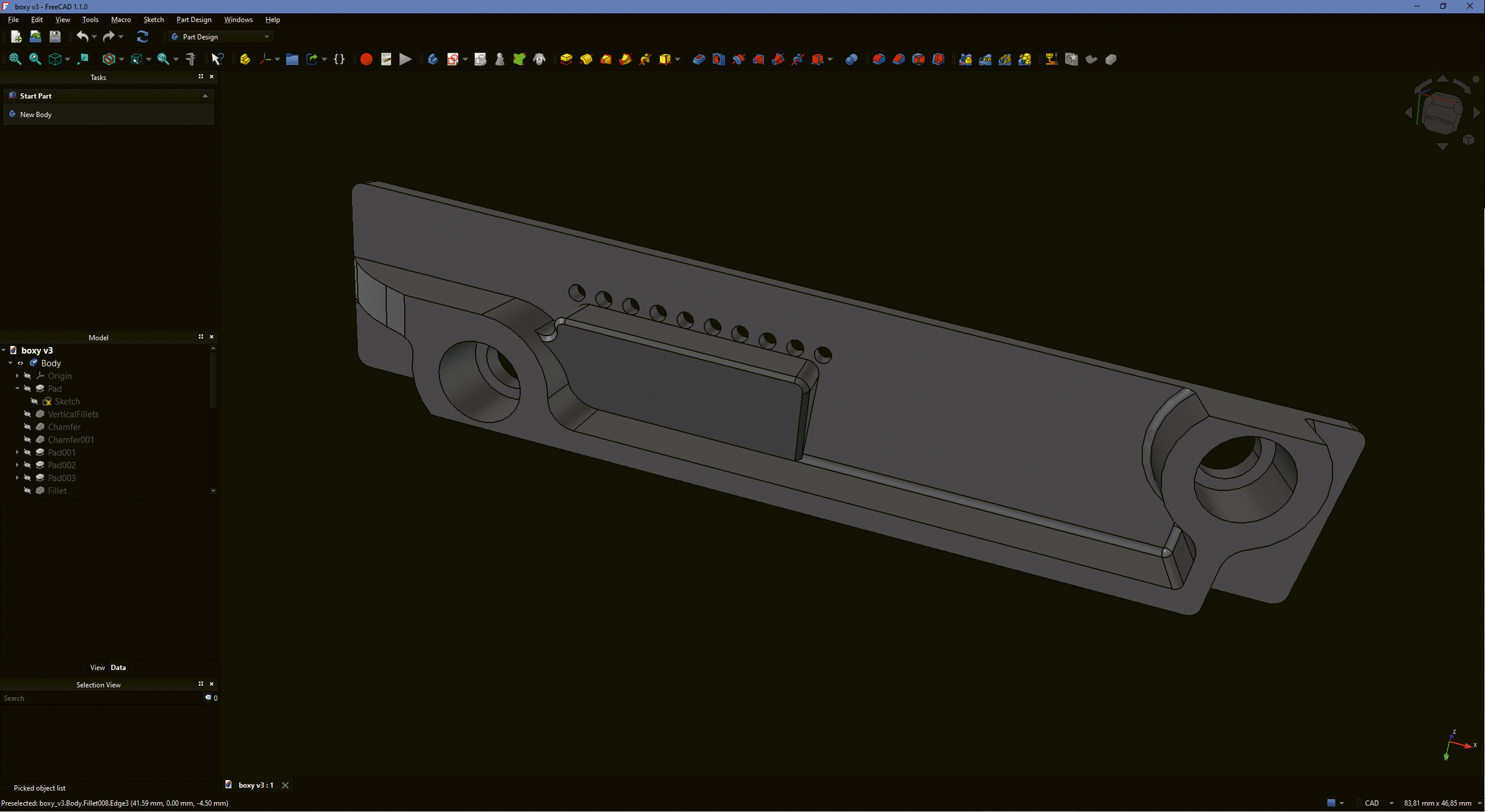The image size is (1485, 812).
Task: Click Fit Selection zoom icon
Action: [35, 59]
